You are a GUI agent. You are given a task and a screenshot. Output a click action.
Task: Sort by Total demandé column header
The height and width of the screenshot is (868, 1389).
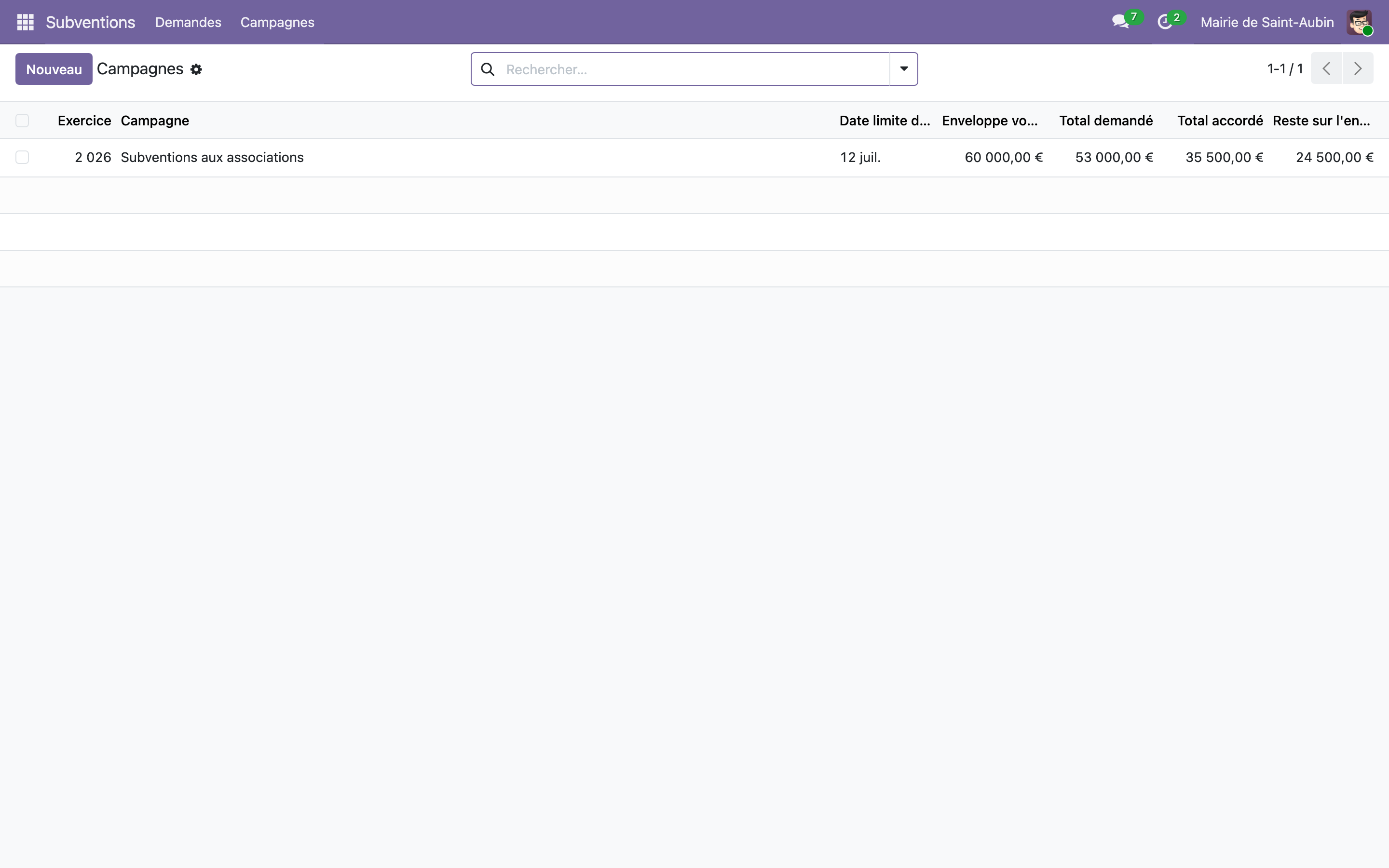coord(1106,121)
